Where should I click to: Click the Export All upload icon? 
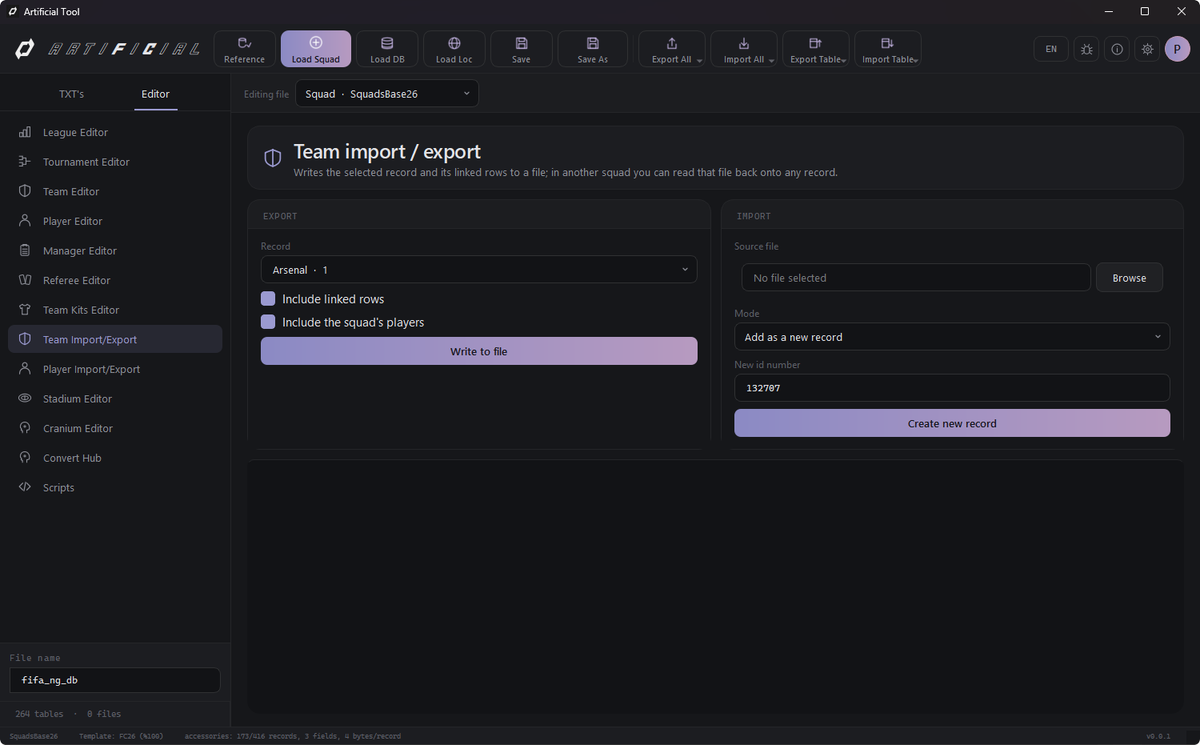pyautogui.click(x=671, y=43)
